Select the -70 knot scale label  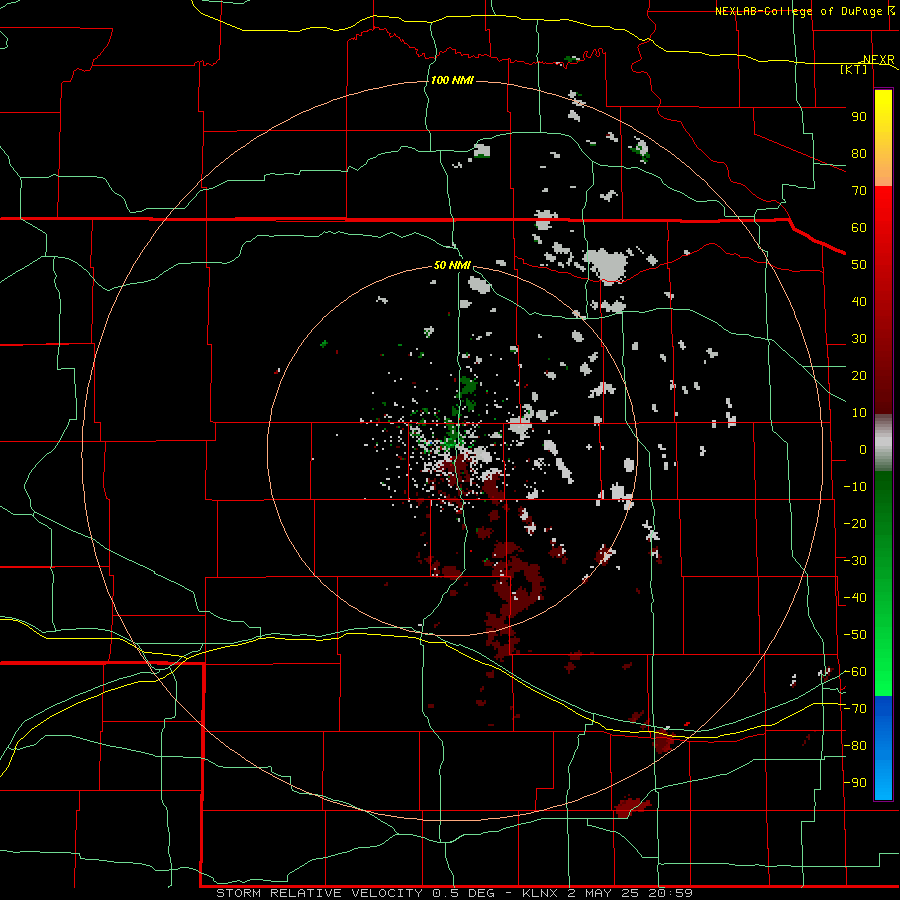click(855, 709)
